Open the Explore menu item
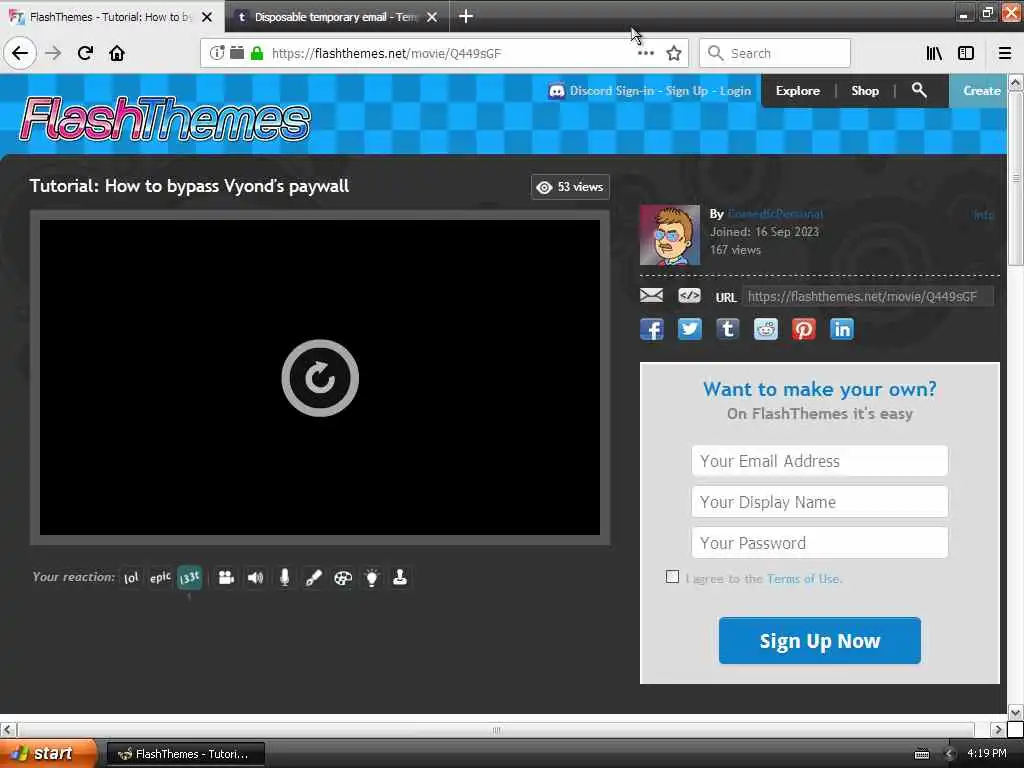Image resolution: width=1024 pixels, height=768 pixels. (797, 91)
